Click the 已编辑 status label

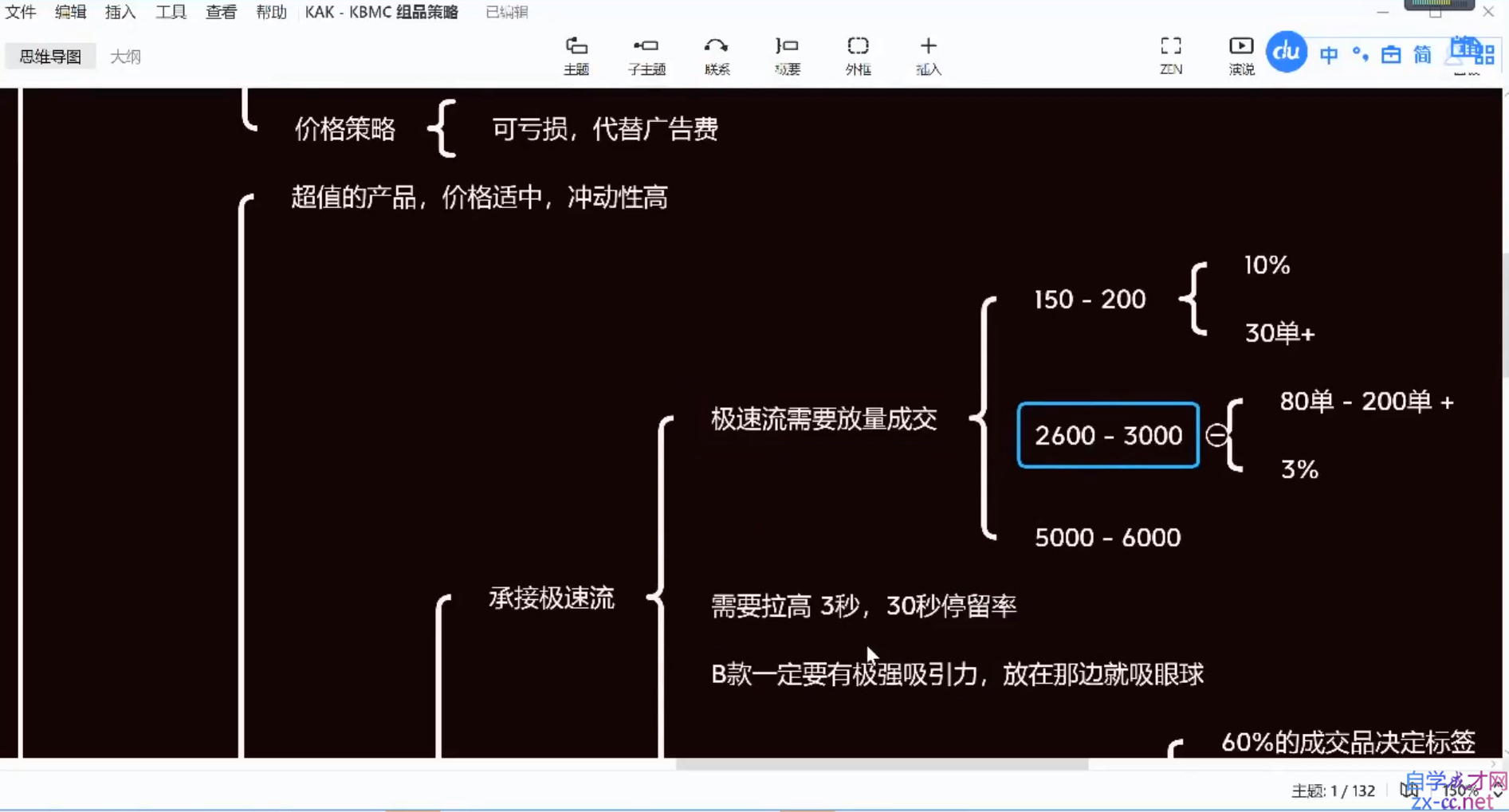point(507,12)
